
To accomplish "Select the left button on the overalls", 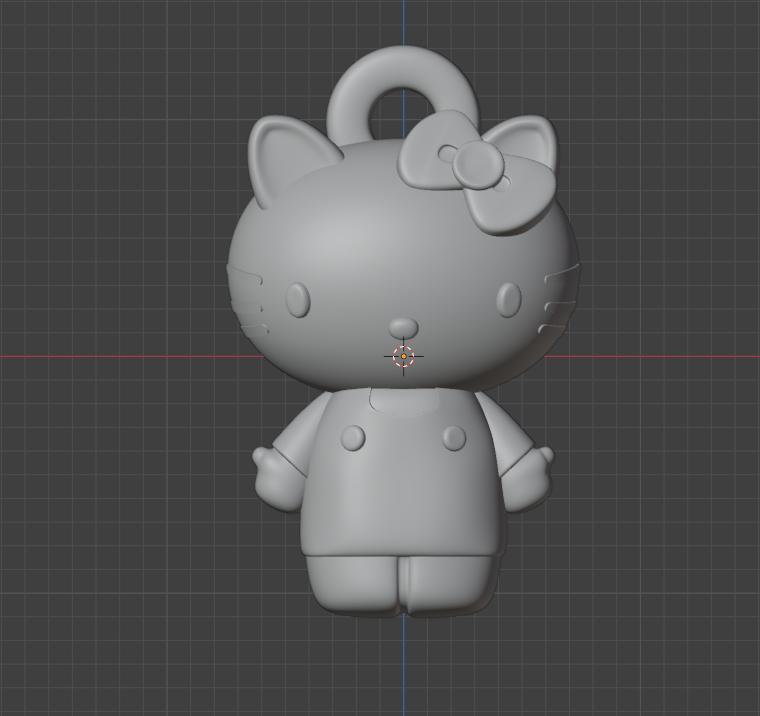I will [353, 439].
